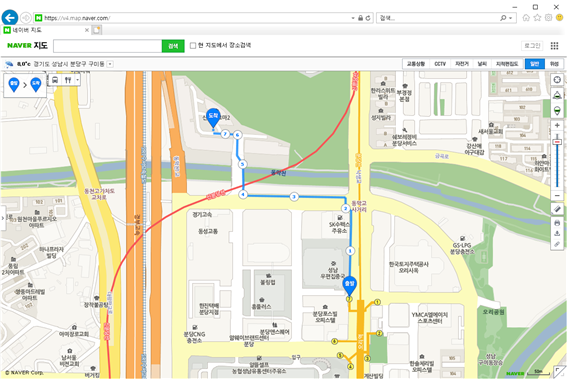Image resolution: width=567 pixels, height=383 pixels.
Task: Click route waypoint 2 near 동막교사거리
Action: click(345, 209)
